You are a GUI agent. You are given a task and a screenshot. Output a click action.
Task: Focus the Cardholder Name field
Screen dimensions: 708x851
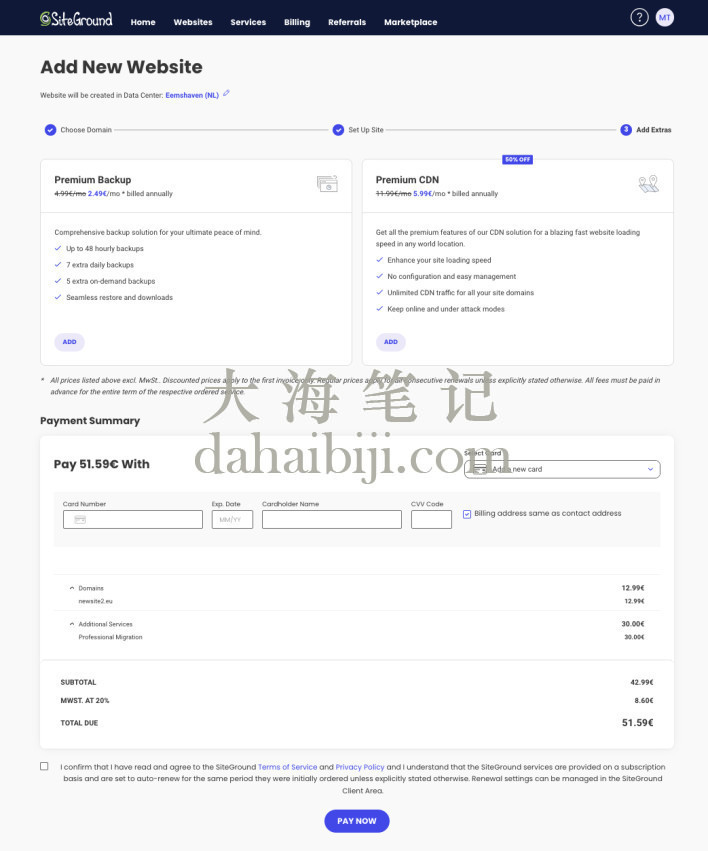click(x=332, y=519)
